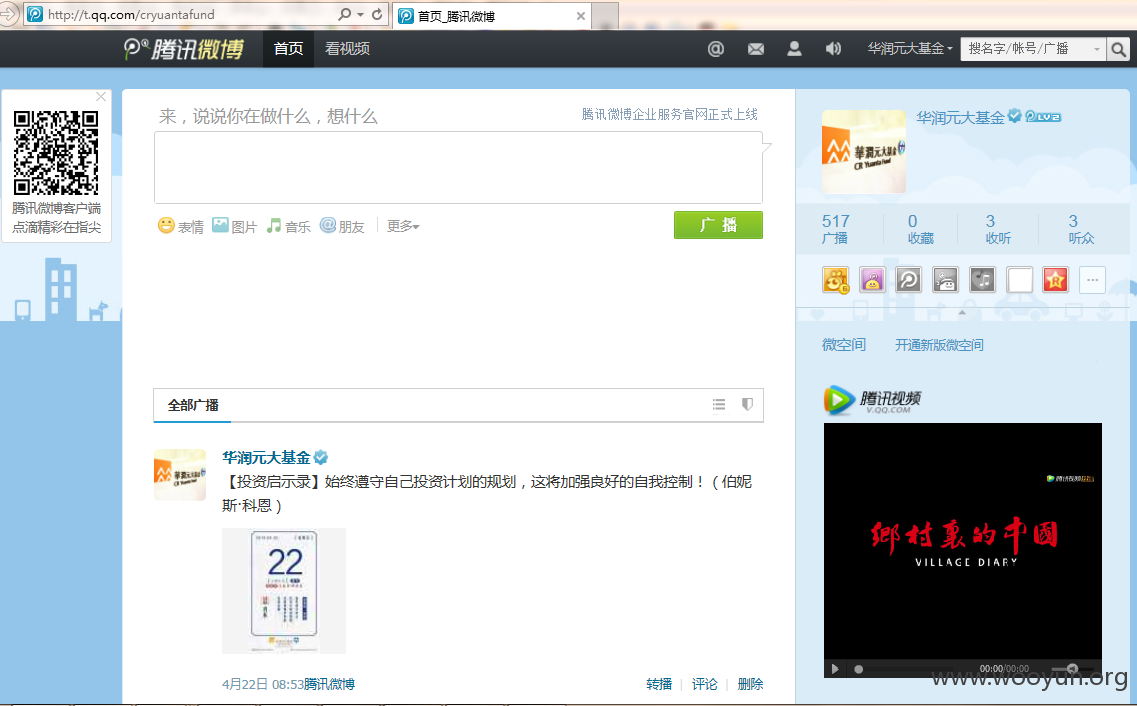Screen dimensions: 1137x706
Task: Open the followers person icon in header
Action: [x=794, y=49]
